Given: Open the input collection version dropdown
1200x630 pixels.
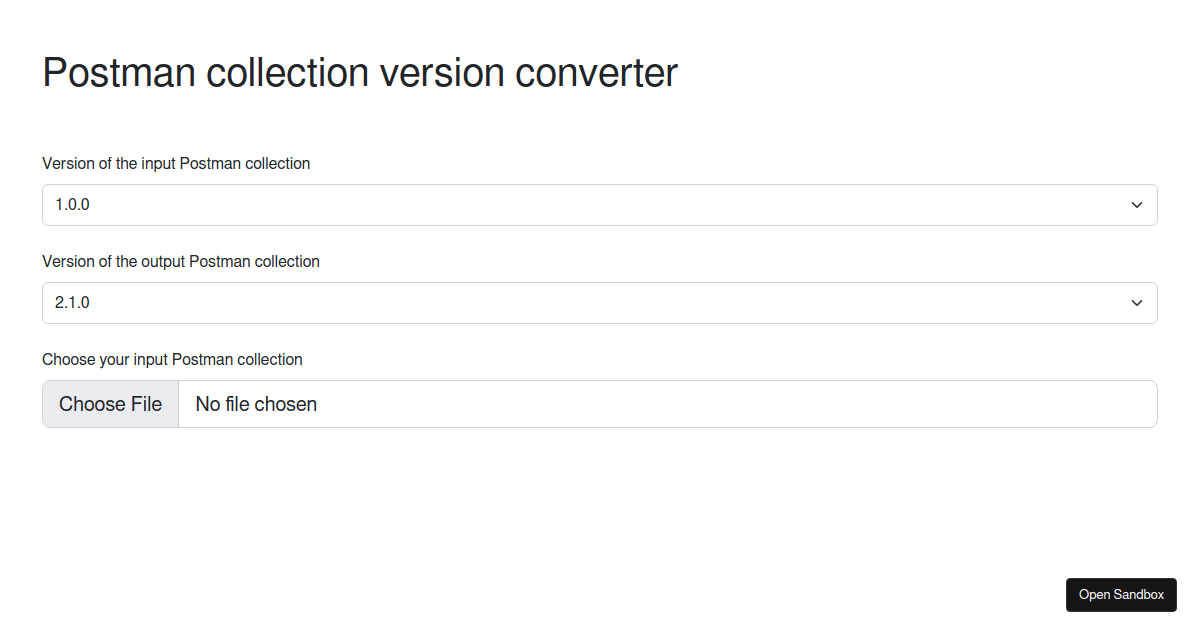Looking at the screenshot, I should tap(600, 204).
